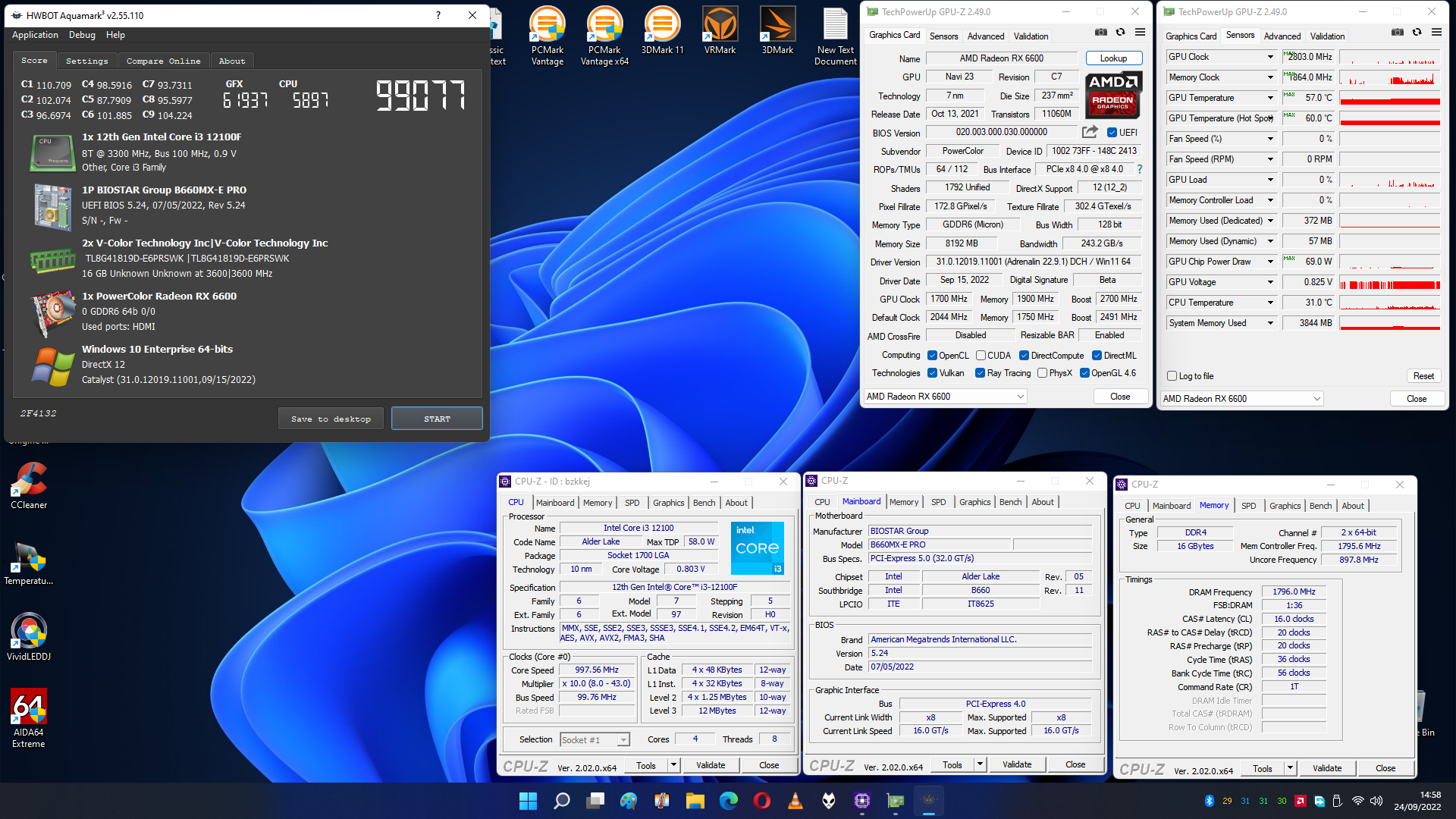1456x819 pixels.
Task: Click the BIOS export share icon in GPU-Z
Action: pyautogui.click(x=1090, y=132)
